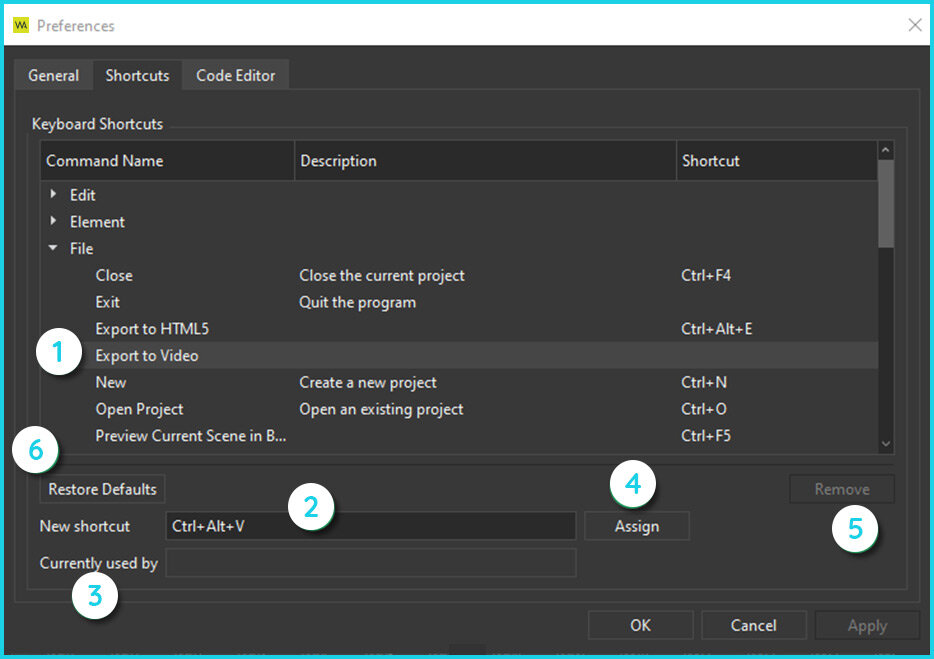Image resolution: width=934 pixels, height=659 pixels.
Task: Expand the Edit command group
Action: tap(53, 194)
